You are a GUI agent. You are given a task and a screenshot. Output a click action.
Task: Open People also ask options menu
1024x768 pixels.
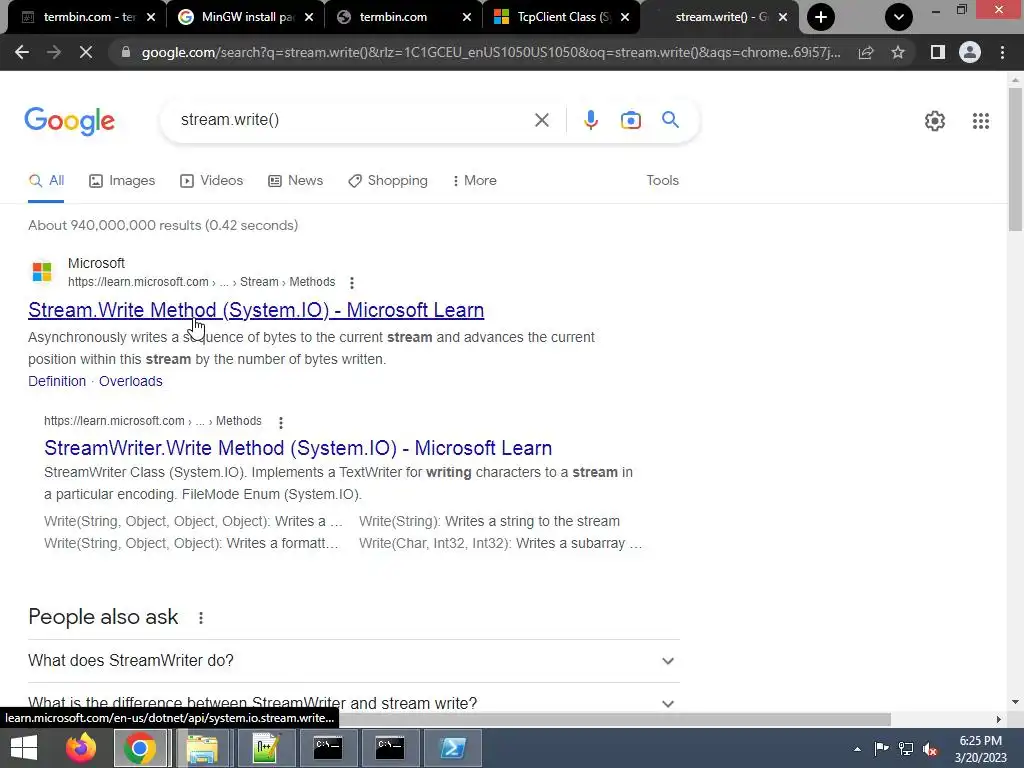pos(200,618)
